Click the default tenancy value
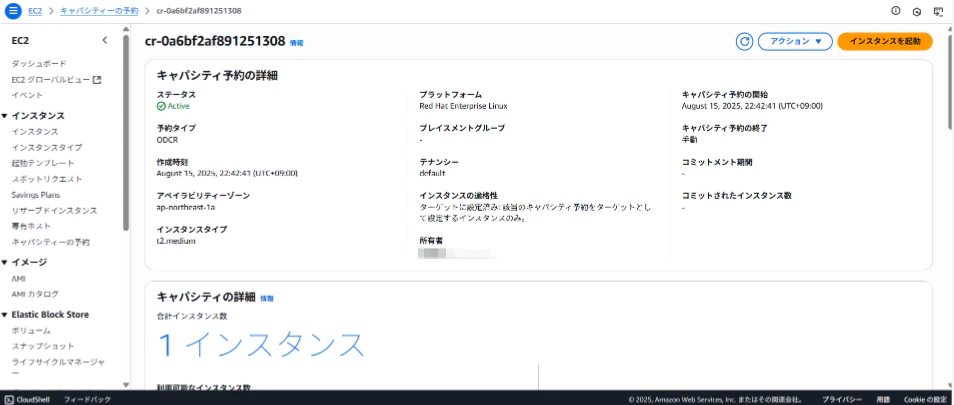Image resolution: width=954 pixels, height=405 pixels. click(432, 173)
